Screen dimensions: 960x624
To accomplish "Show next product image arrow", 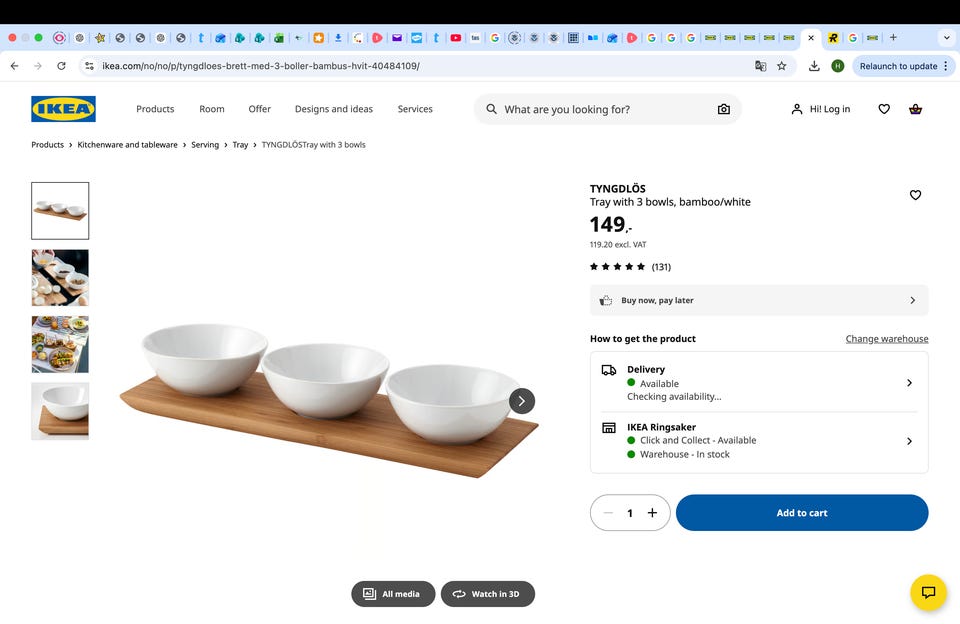I will click(522, 401).
